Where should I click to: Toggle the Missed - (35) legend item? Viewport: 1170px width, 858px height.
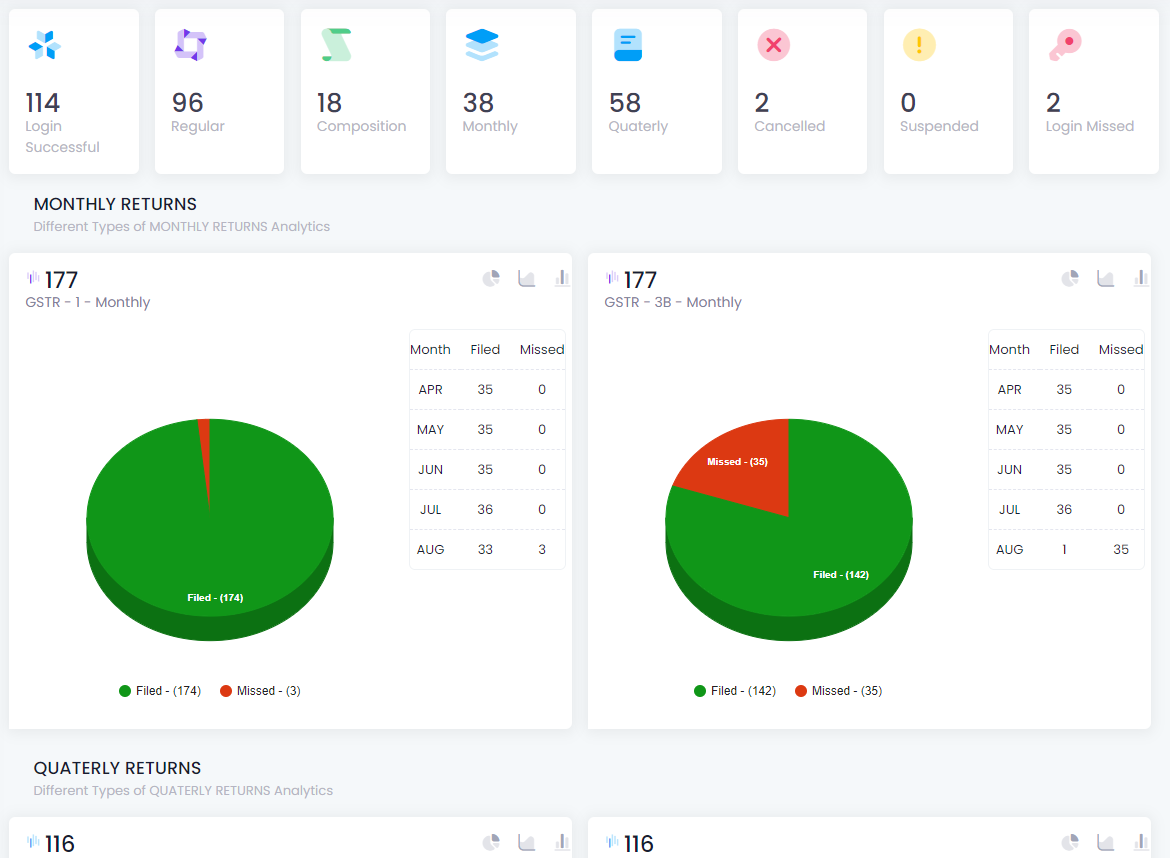click(838, 691)
